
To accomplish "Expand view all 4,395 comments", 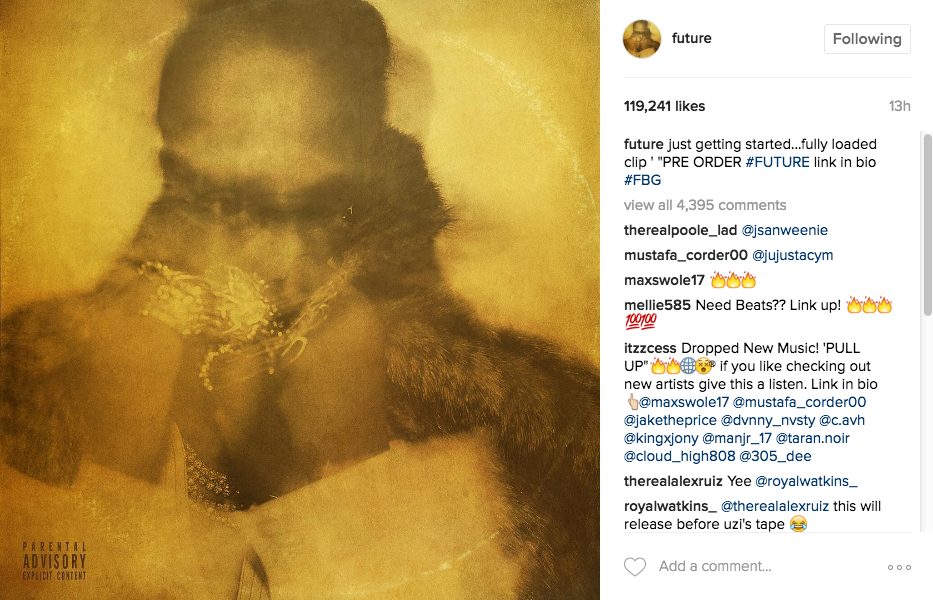I will coord(705,205).
